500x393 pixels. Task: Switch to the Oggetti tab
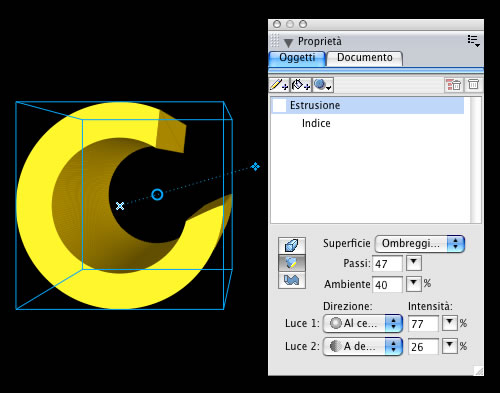(297, 58)
